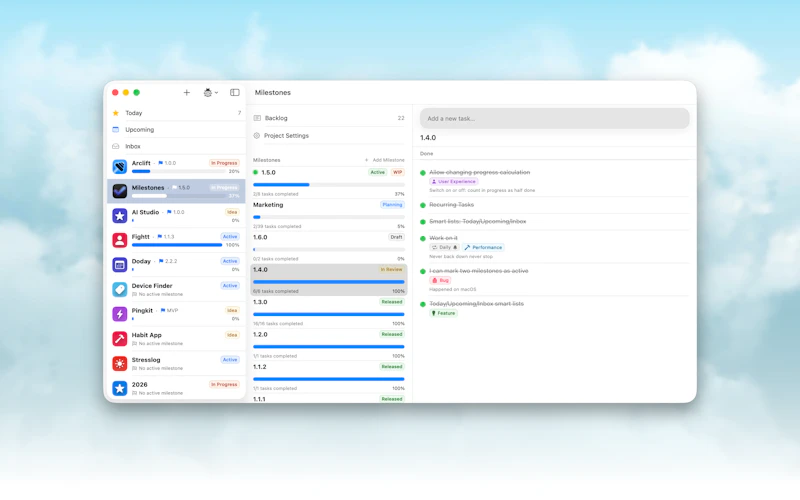
Task: Click the Bug tag
Action: tap(440, 280)
